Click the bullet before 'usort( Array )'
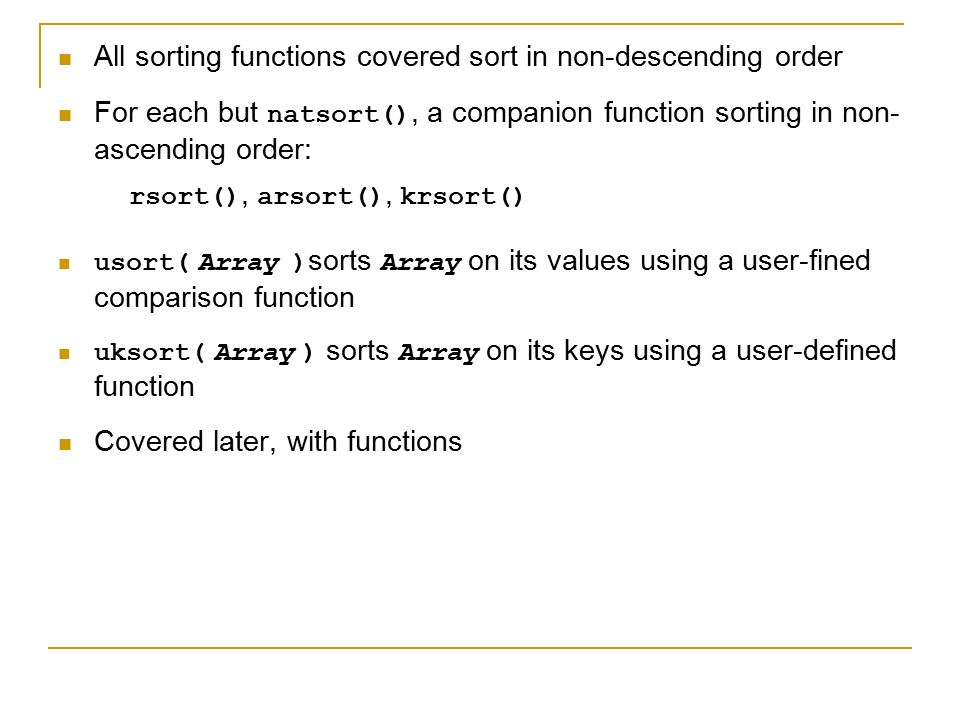This screenshot has height=720, width=960. [x=65, y=264]
